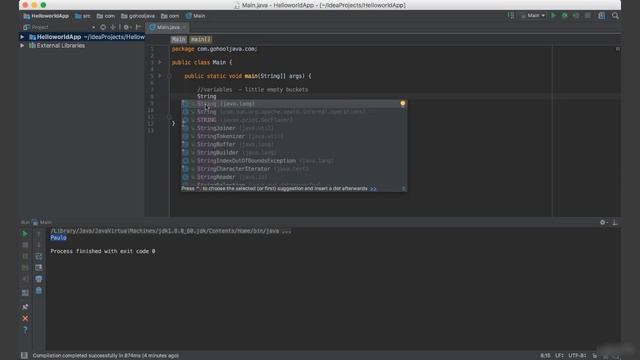Collapse all in the Project panel header
This screenshot has width=640, height=360.
[x=113, y=27]
